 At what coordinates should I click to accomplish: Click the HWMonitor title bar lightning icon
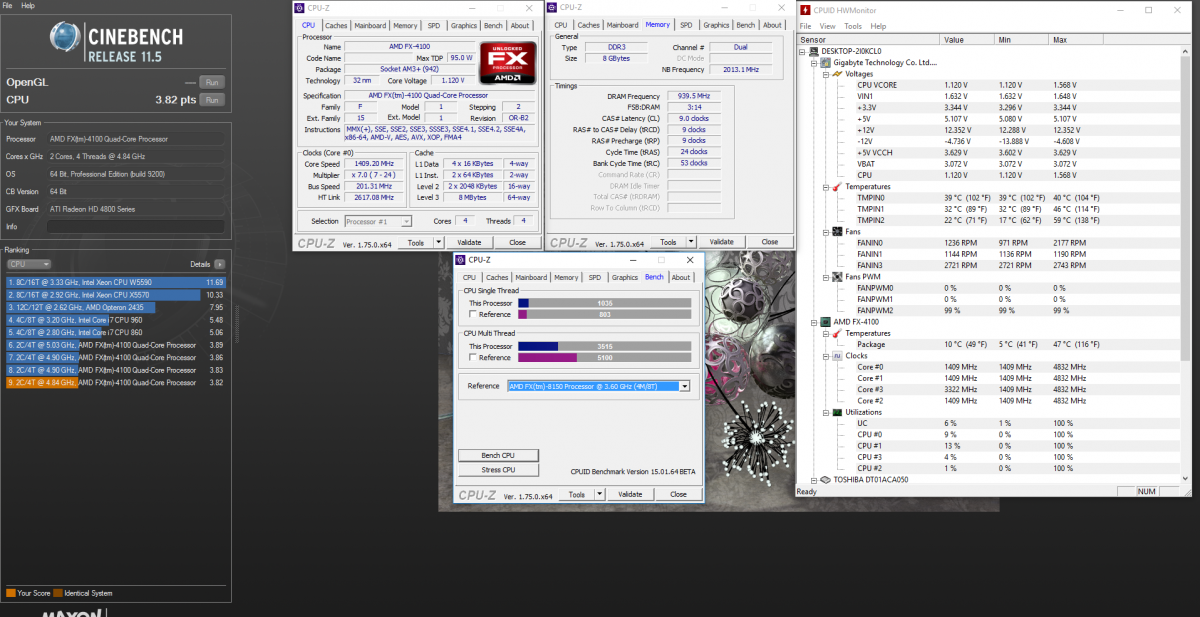[x=805, y=10]
